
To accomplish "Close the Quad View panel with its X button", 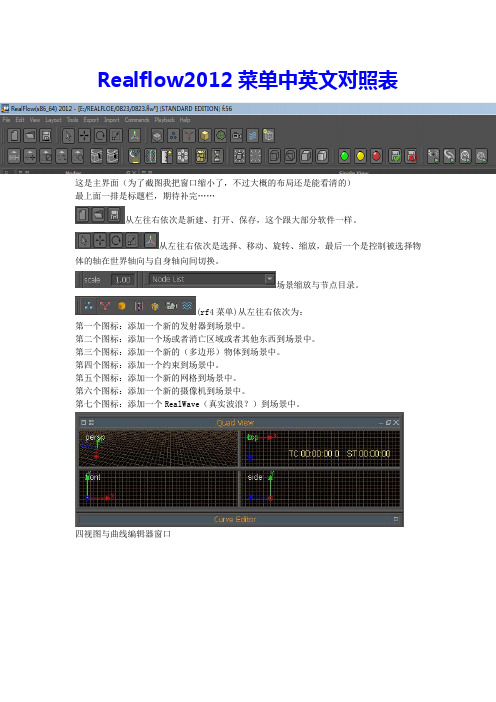I will click(x=396, y=422).
